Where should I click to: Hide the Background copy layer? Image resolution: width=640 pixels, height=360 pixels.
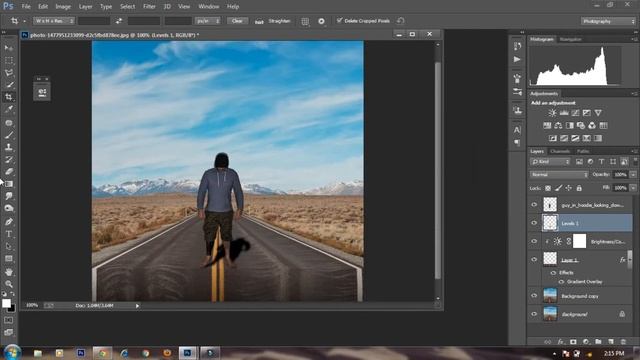click(x=534, y=296)
